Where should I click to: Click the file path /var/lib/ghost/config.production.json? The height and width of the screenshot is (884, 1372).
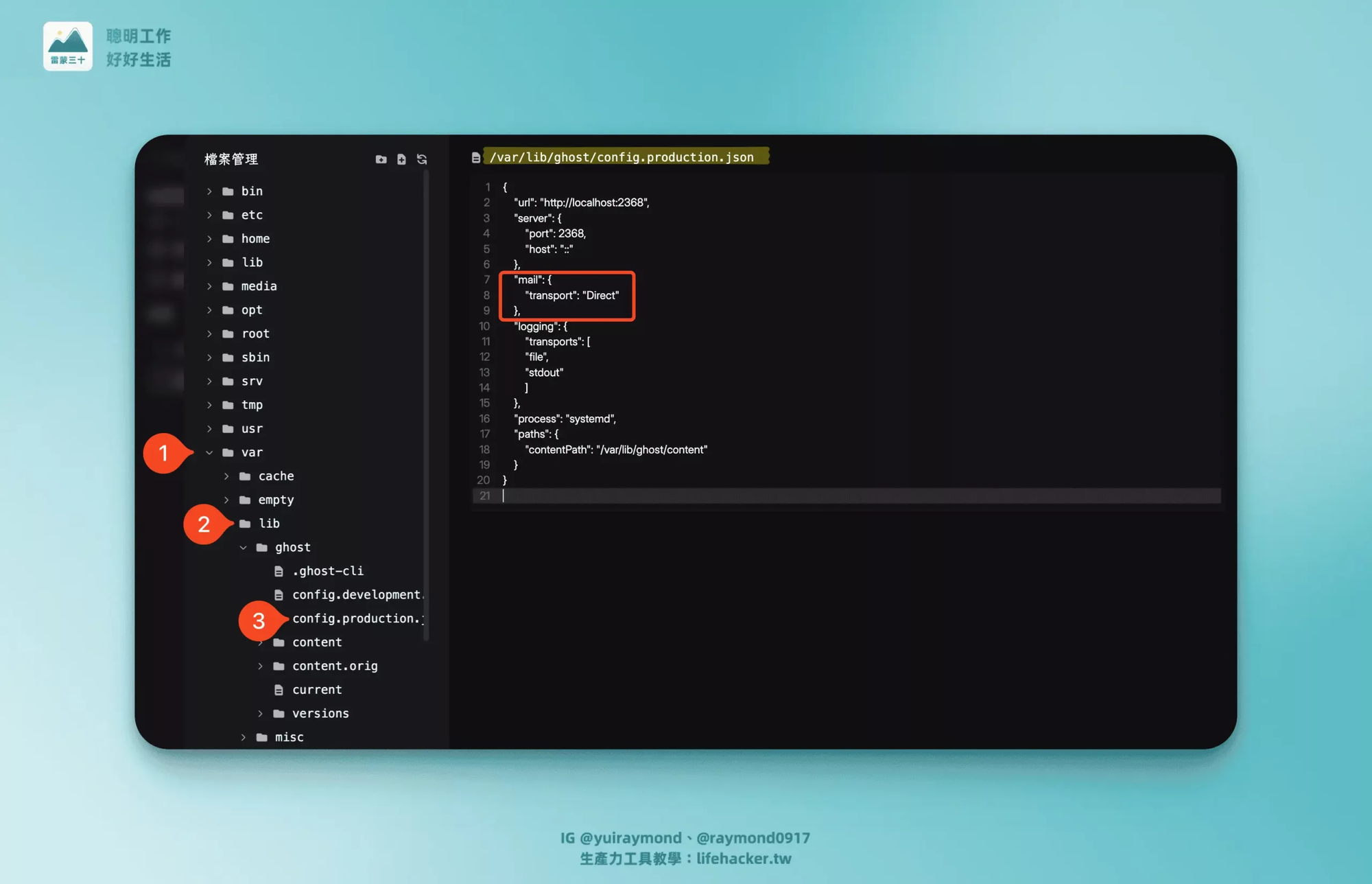click(x=622, y=157)
